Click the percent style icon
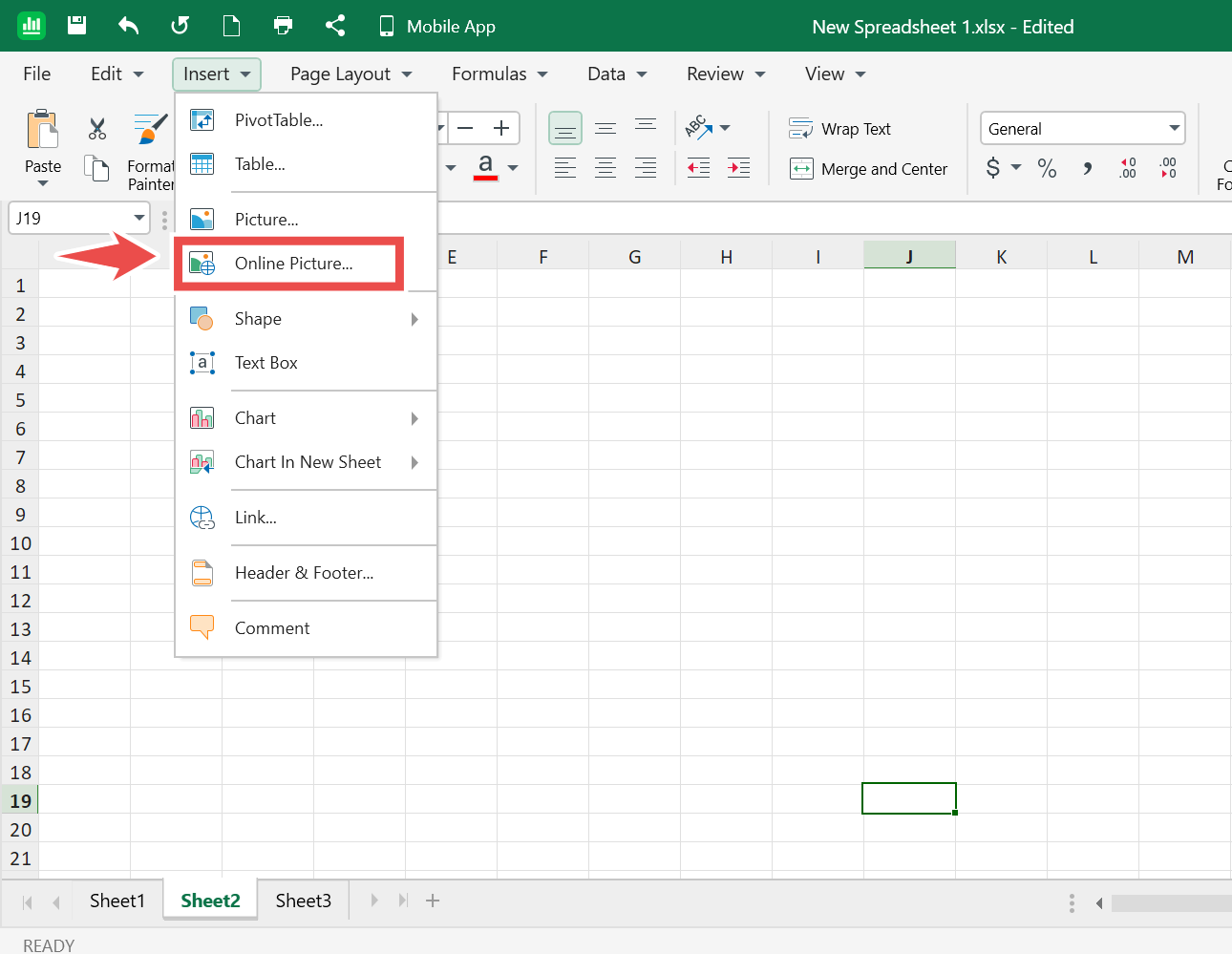Viewport: 1232px width, 954px height. pyautogui.click(x=1047, y=169)
